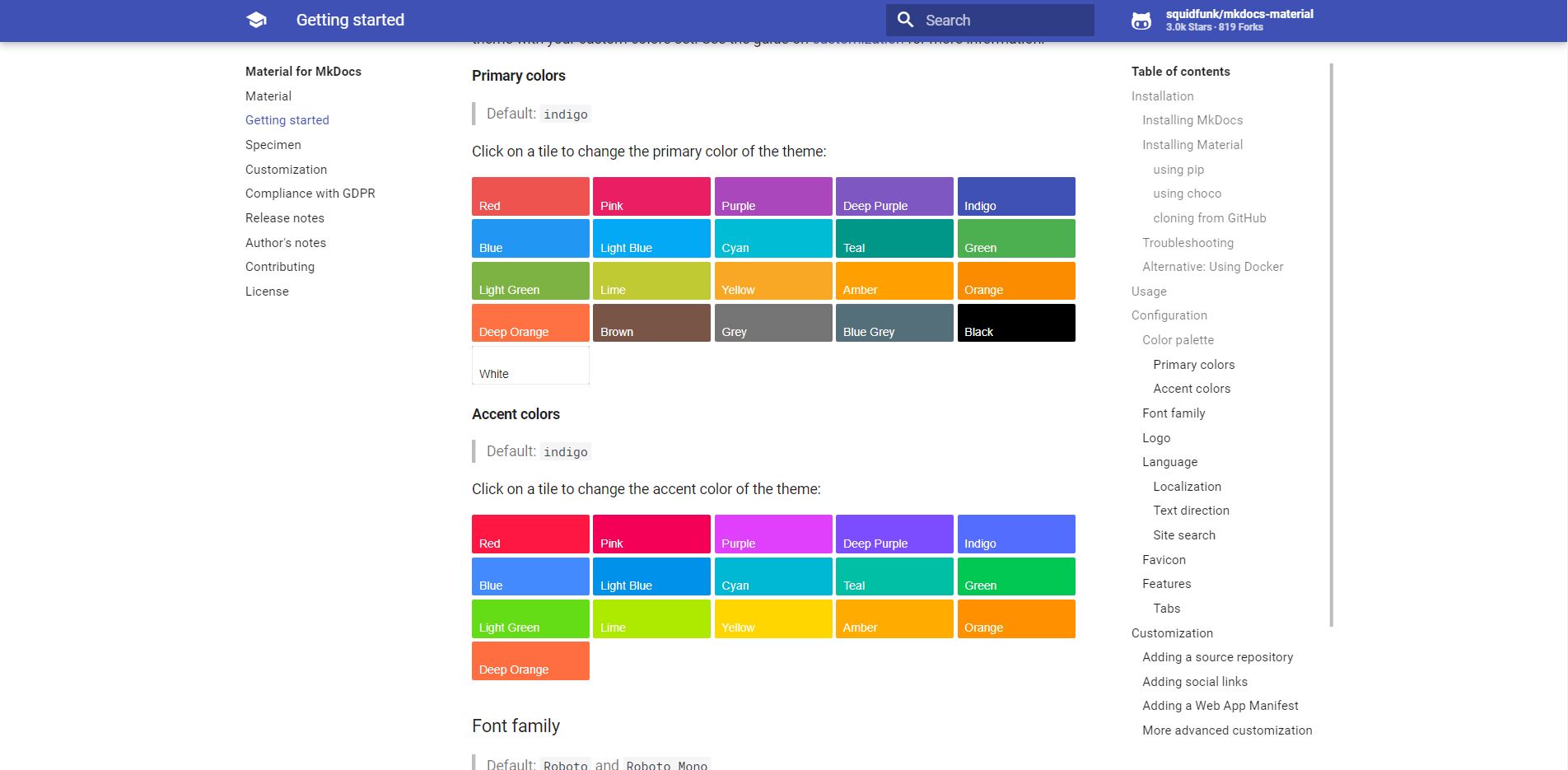
Task: Go to Release notes in sidebar
Action: (285, 218)
